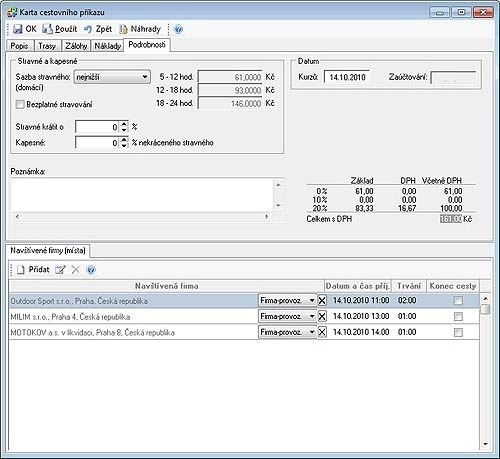Tick Konec cesty for MOTOKOV row
The image size is (500, 459).
(458, 332)
